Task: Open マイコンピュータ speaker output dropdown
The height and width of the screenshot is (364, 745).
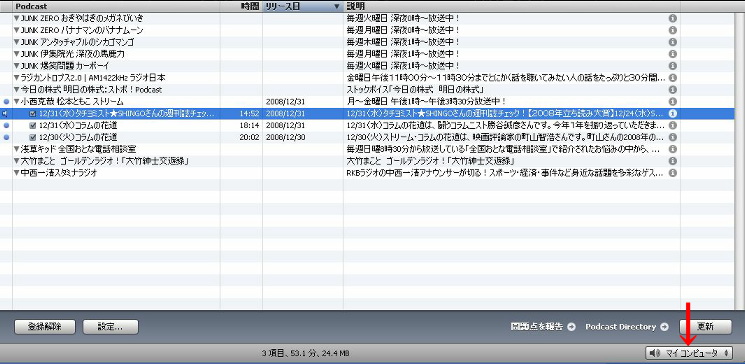Action: click(x=689, y=353)
